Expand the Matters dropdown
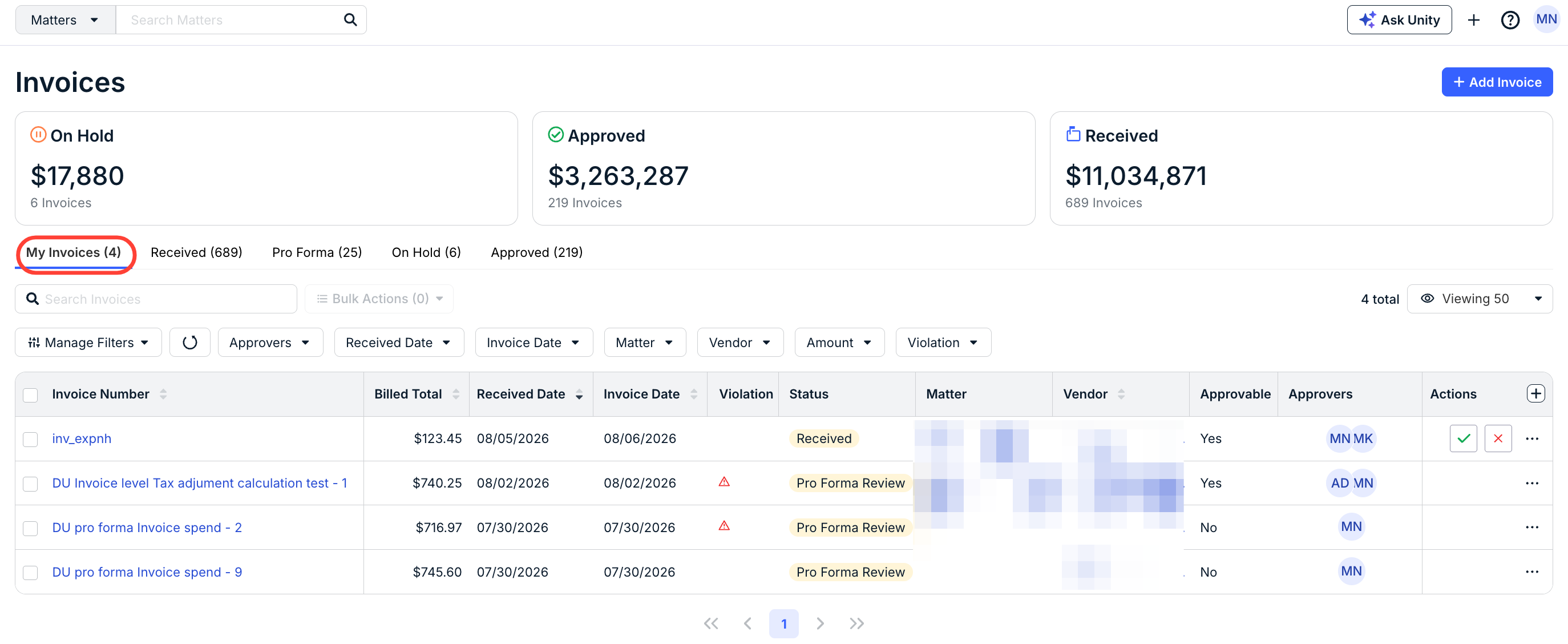1568x644 pixels. click(x=65, y=20)
